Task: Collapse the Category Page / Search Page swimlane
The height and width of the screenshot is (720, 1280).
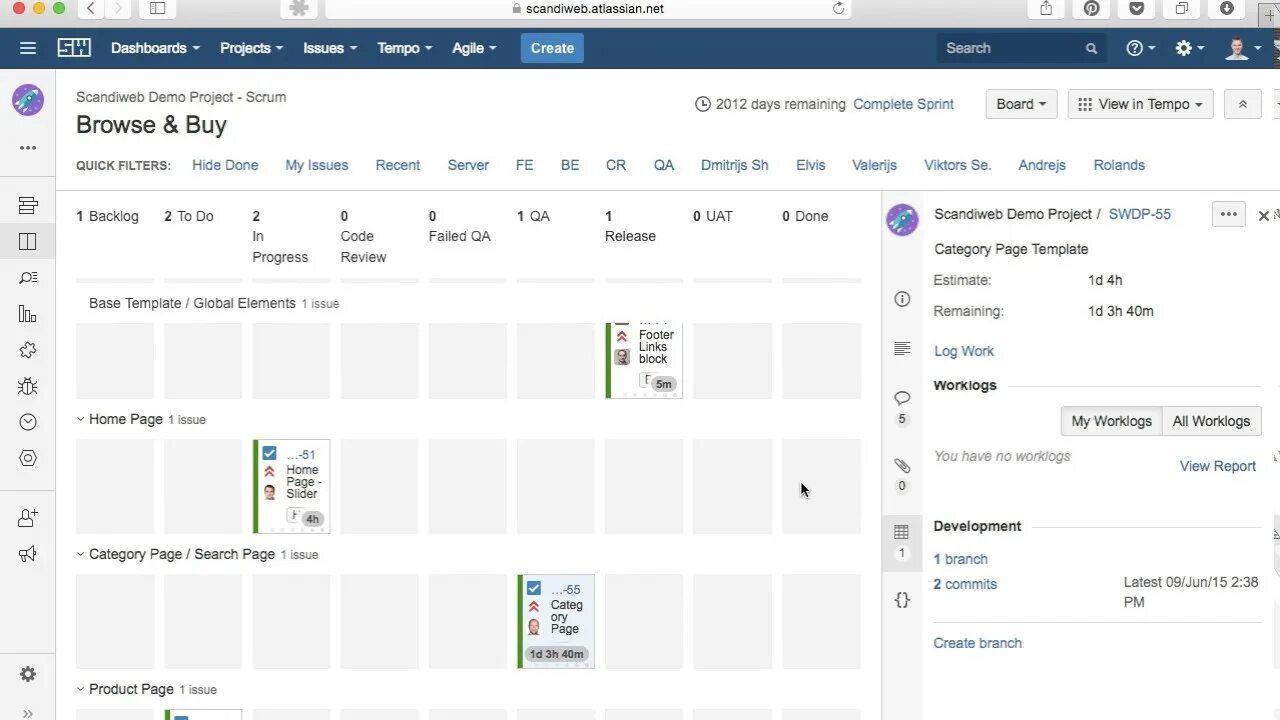Action: point(81,554)
